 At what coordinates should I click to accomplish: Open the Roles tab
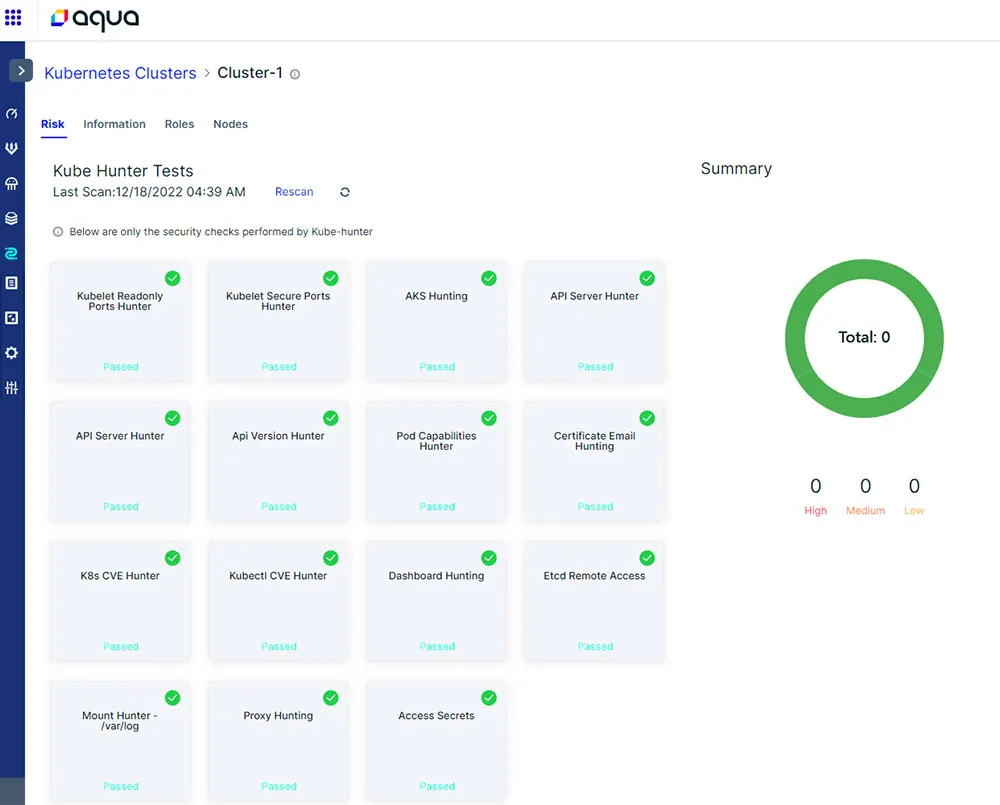click(x=179, y=124)
